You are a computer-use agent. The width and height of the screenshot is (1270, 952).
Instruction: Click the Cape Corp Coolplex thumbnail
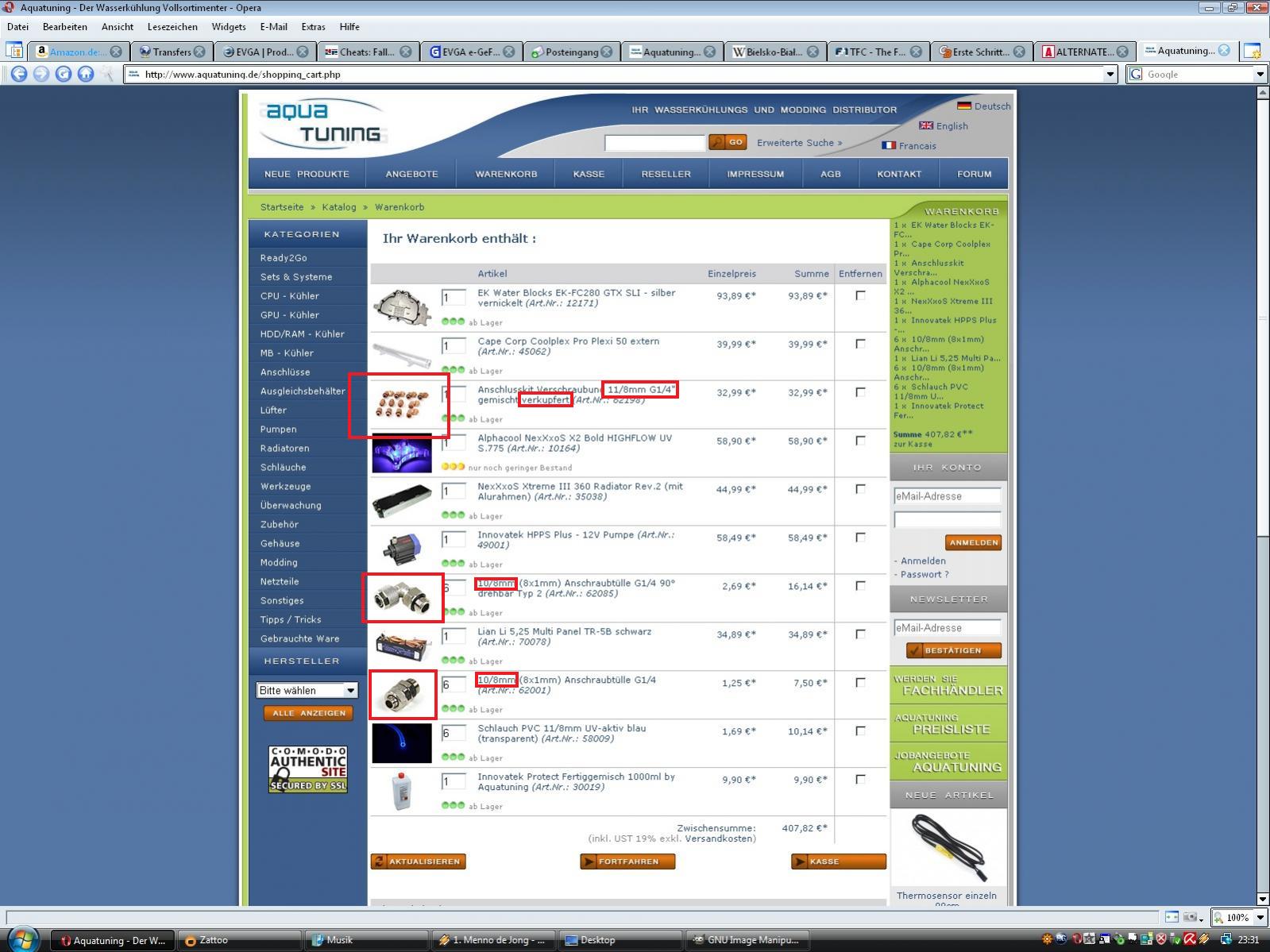[x=402, y=355]
